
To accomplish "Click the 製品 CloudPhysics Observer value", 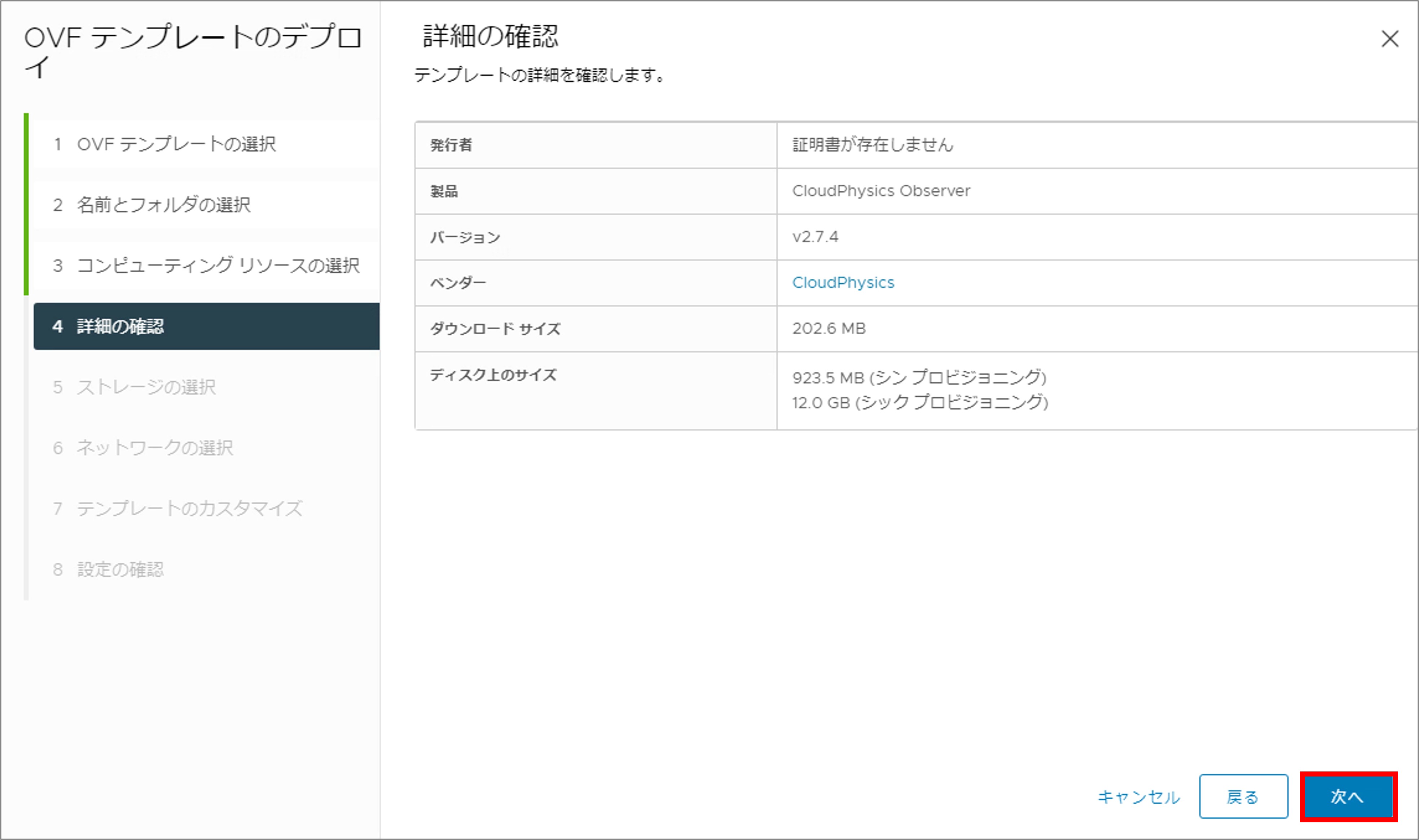I will click(881, 191).
